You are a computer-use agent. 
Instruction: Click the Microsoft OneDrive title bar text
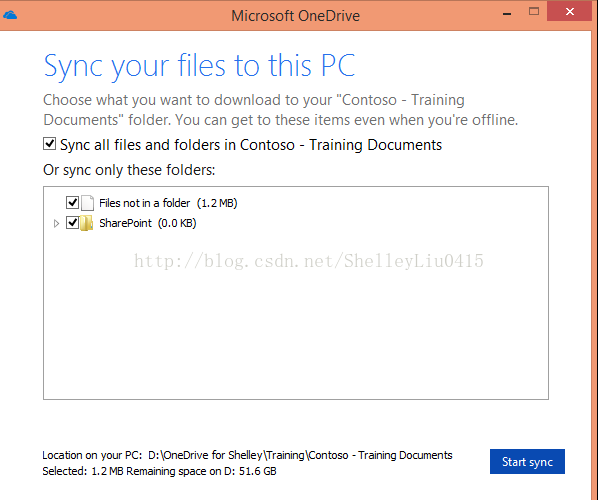pyautogui.click(x=296, y=16)
